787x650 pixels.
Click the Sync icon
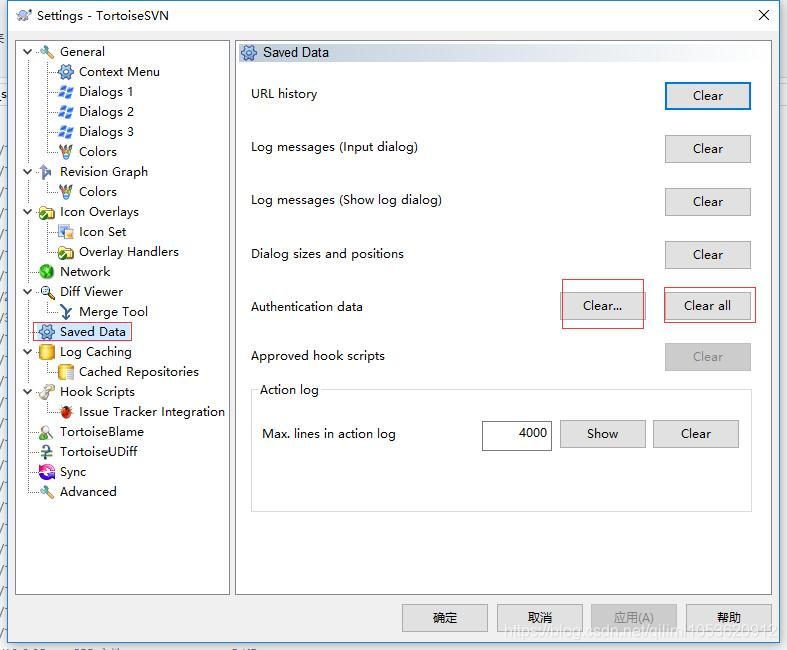pos(47,472)
